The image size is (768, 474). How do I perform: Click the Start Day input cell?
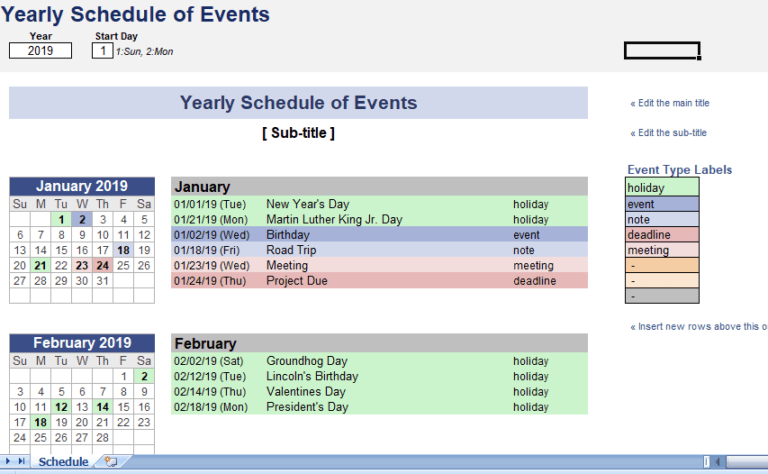point(103,50)
